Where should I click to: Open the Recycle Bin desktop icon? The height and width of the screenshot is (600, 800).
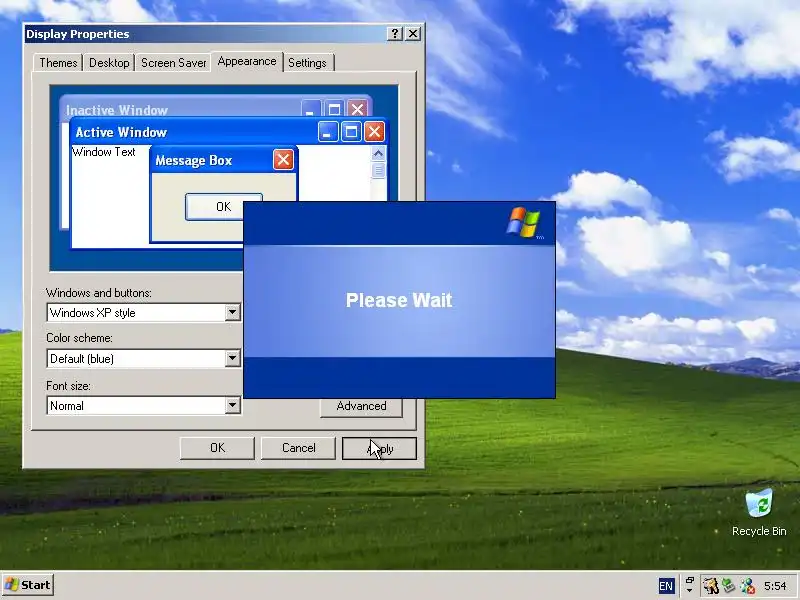[x=759, y=512]
